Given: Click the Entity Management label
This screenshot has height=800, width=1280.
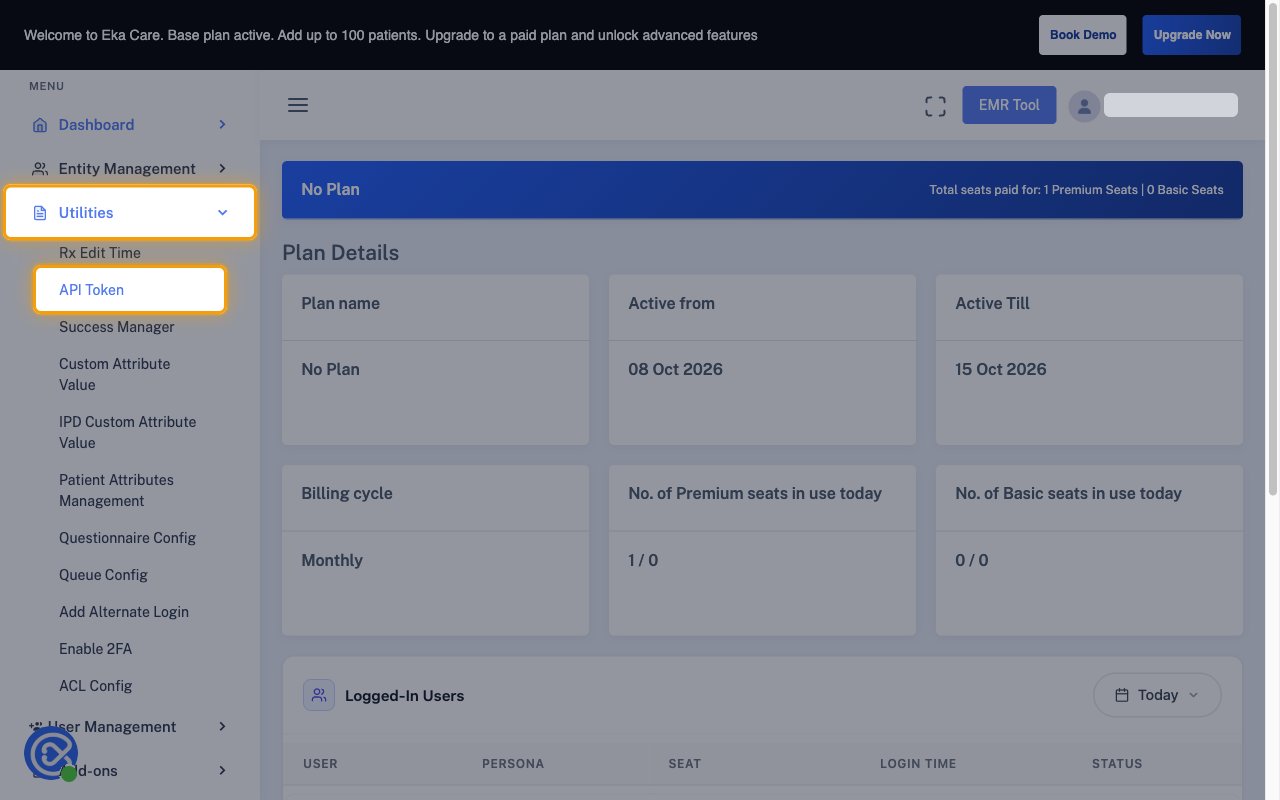Looking at the screenshot, I should (127, 169).
